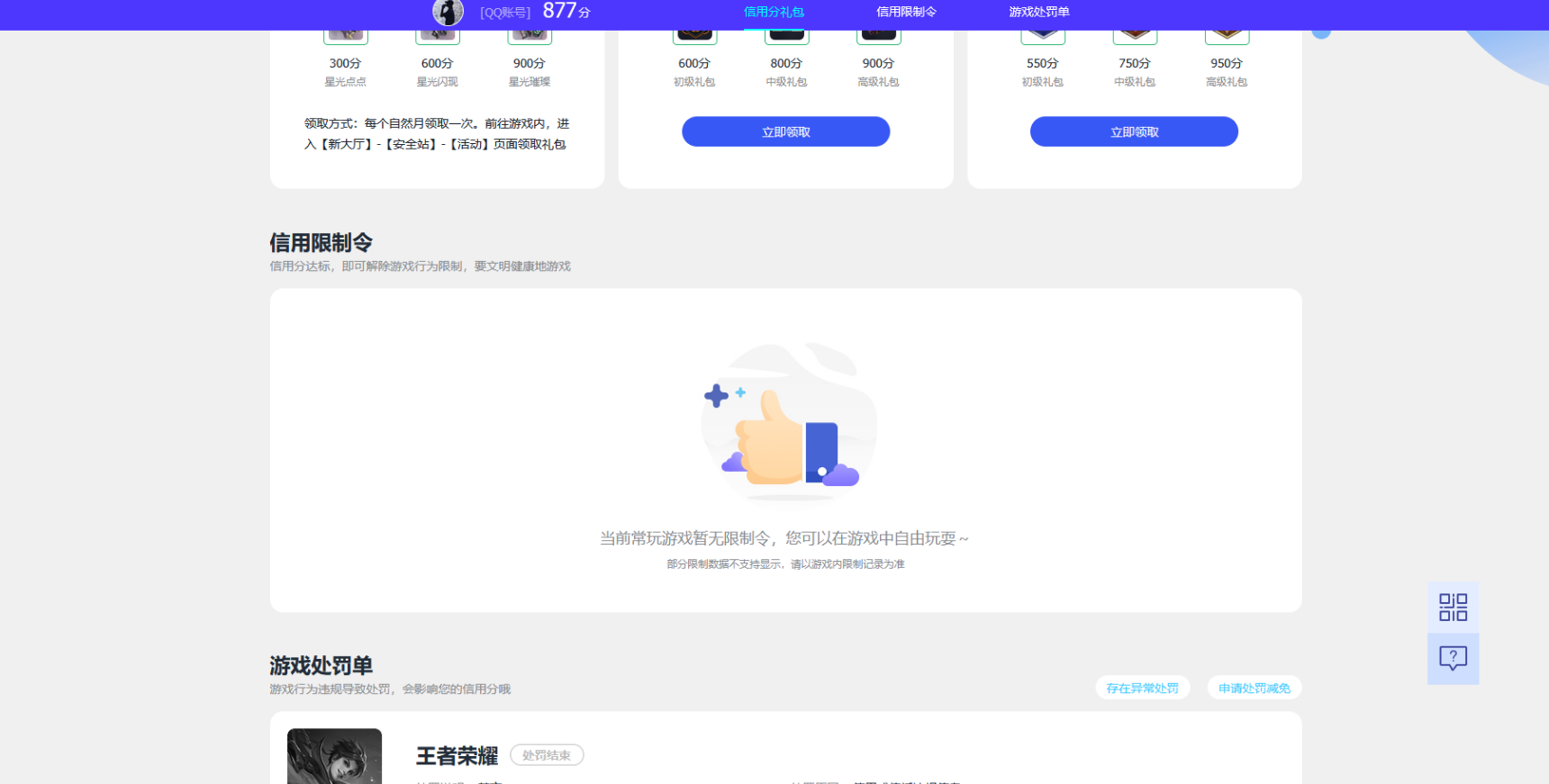The width and height of the screenshot is (1549, 784).
Task: Click the 游戏处罚单 section heading
Action: click(321, 665)
